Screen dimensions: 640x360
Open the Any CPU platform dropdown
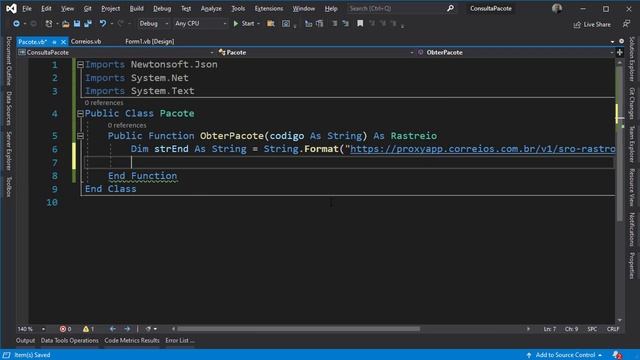[200, 24]
